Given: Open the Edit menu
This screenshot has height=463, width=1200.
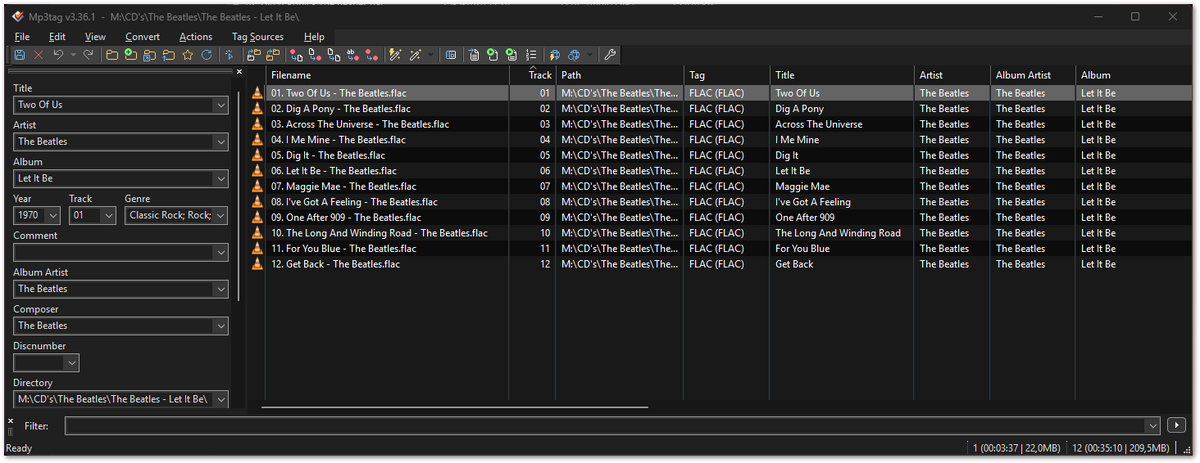Looking at the screenshot, I should 57,37.
